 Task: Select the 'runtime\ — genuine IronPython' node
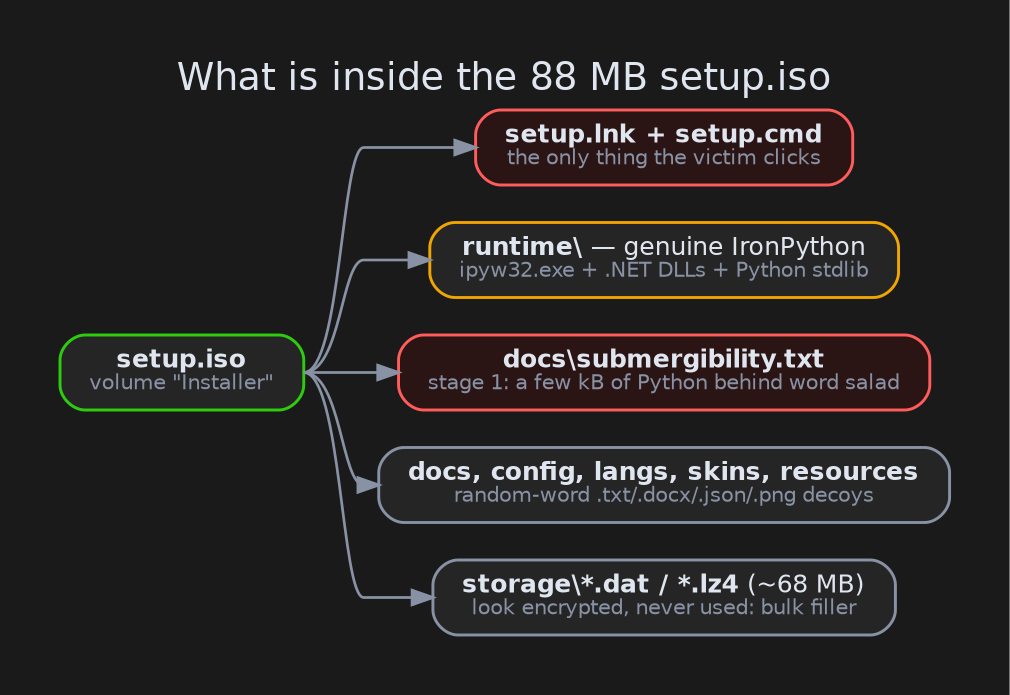point(663,260)
